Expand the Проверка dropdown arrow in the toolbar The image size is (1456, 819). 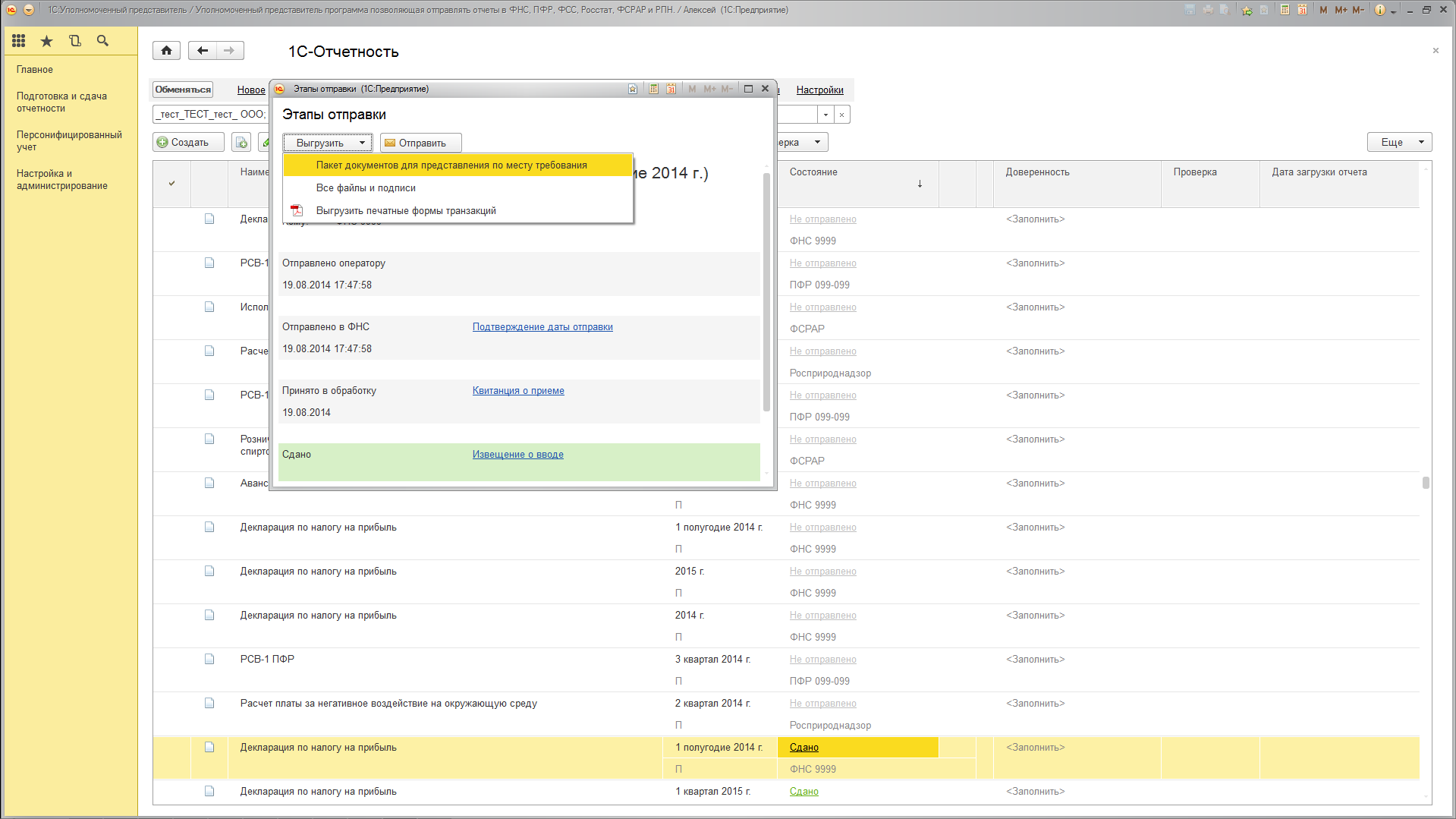(817, 142)
